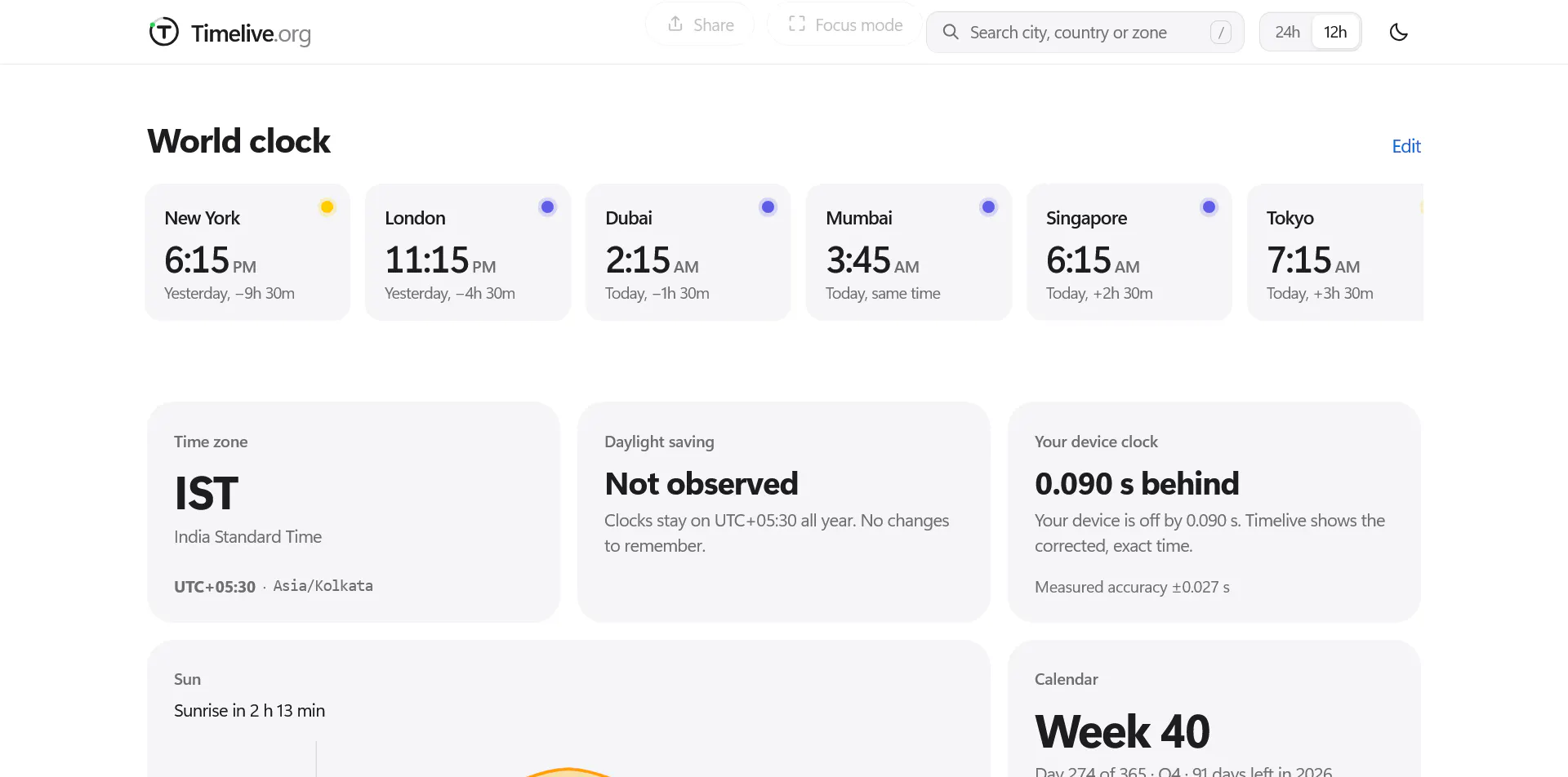This screenshot has height=777, width=1568.
Task: Open the New York clock card
Action: pos(247,252)
